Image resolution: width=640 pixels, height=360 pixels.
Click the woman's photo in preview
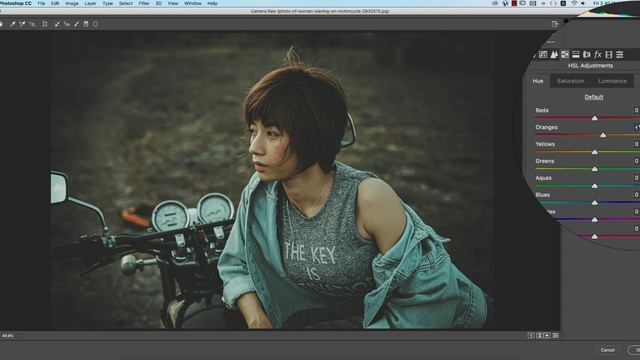click(271, 180)
